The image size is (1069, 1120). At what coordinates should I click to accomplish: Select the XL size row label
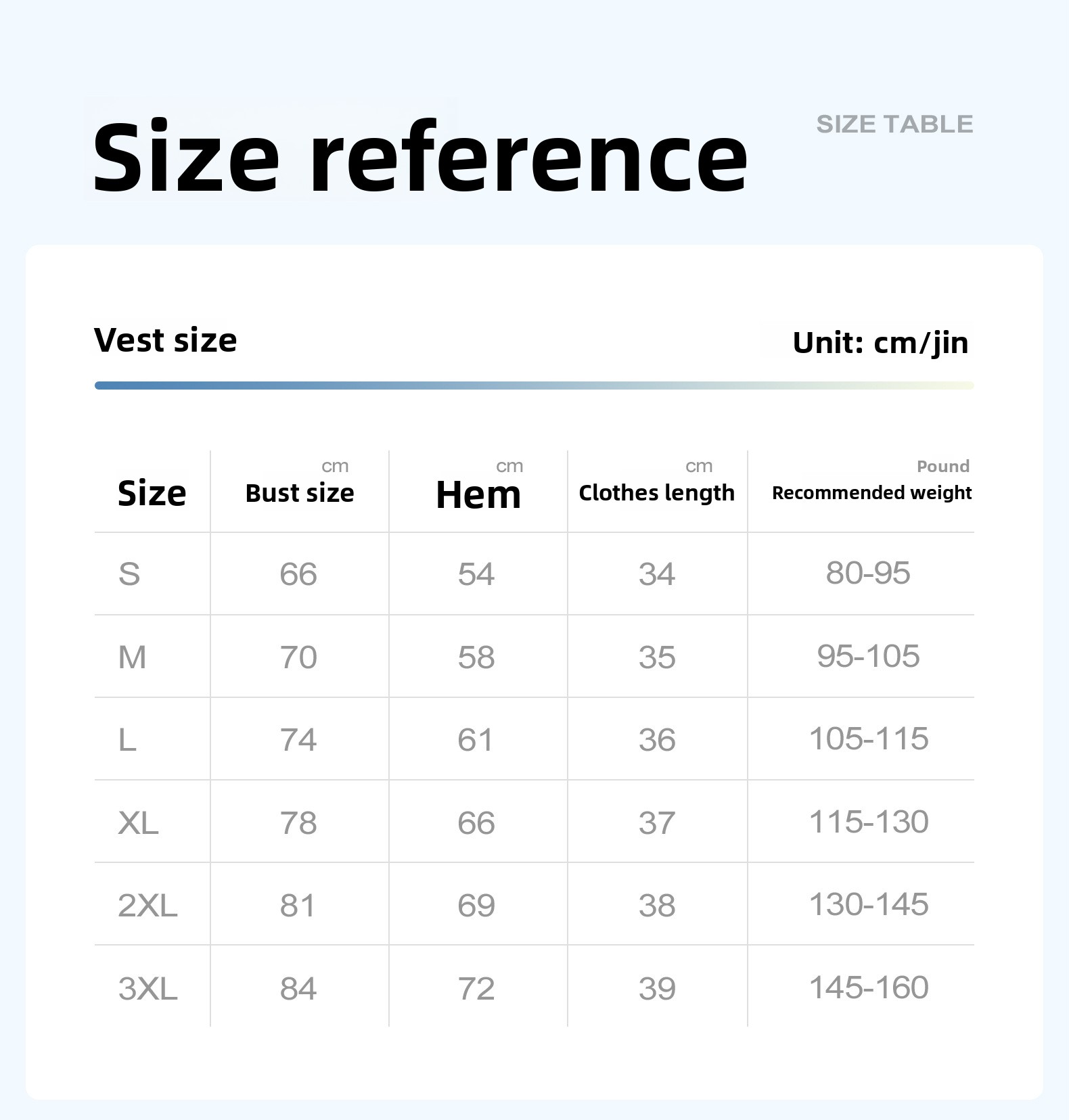138,822
